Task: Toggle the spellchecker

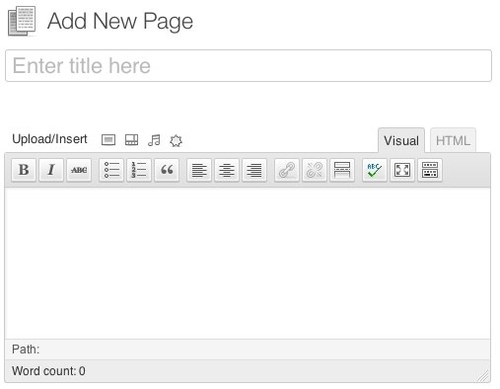Action: pyautogui.click(x=375, y=170)
